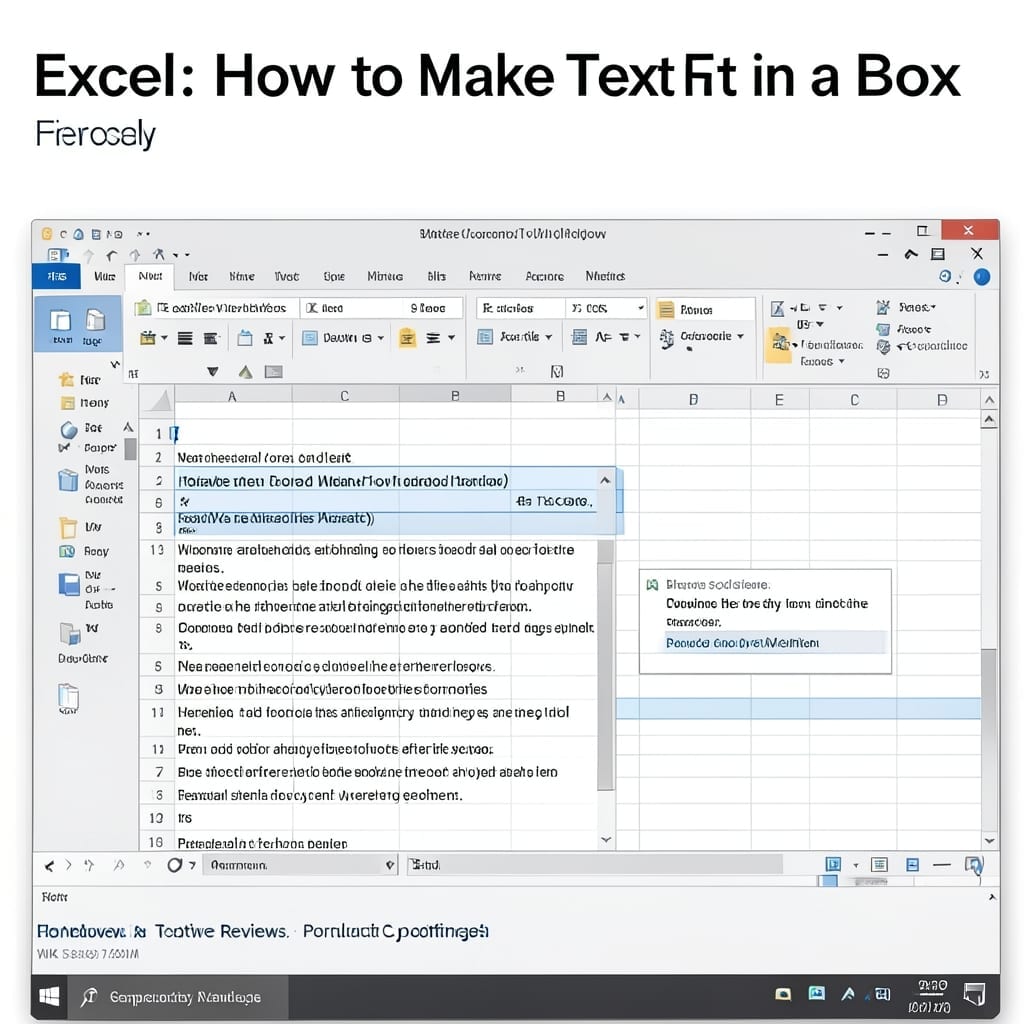Switch to the blue normal view button
This screenshot has height=1024, width=1024.
[x=833, y=865]
